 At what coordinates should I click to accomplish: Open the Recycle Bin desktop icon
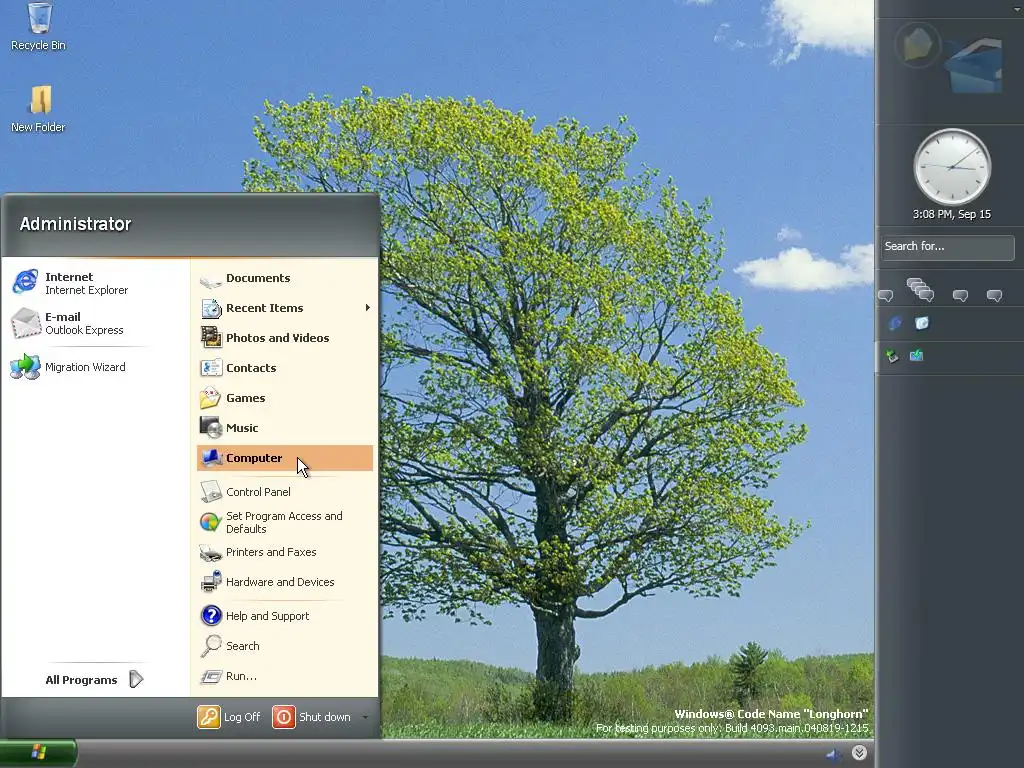39,27
